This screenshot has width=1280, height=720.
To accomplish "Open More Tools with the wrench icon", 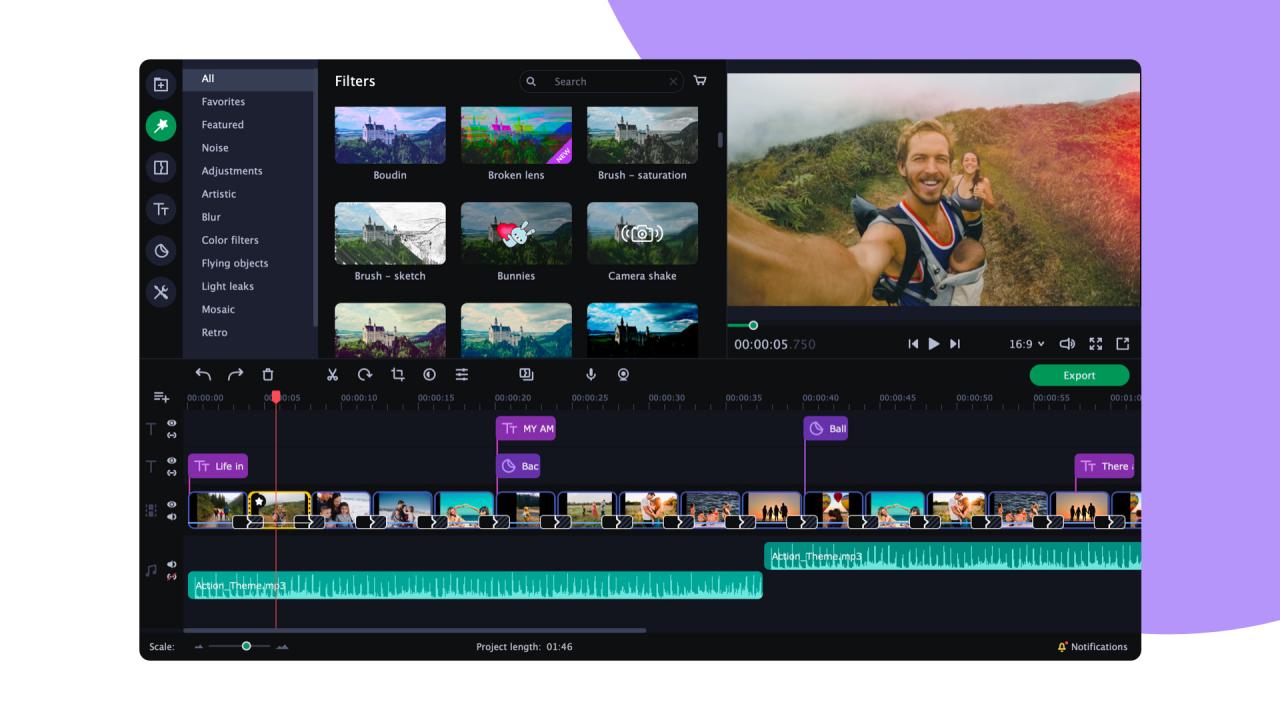I will click(x=161, y=293).
